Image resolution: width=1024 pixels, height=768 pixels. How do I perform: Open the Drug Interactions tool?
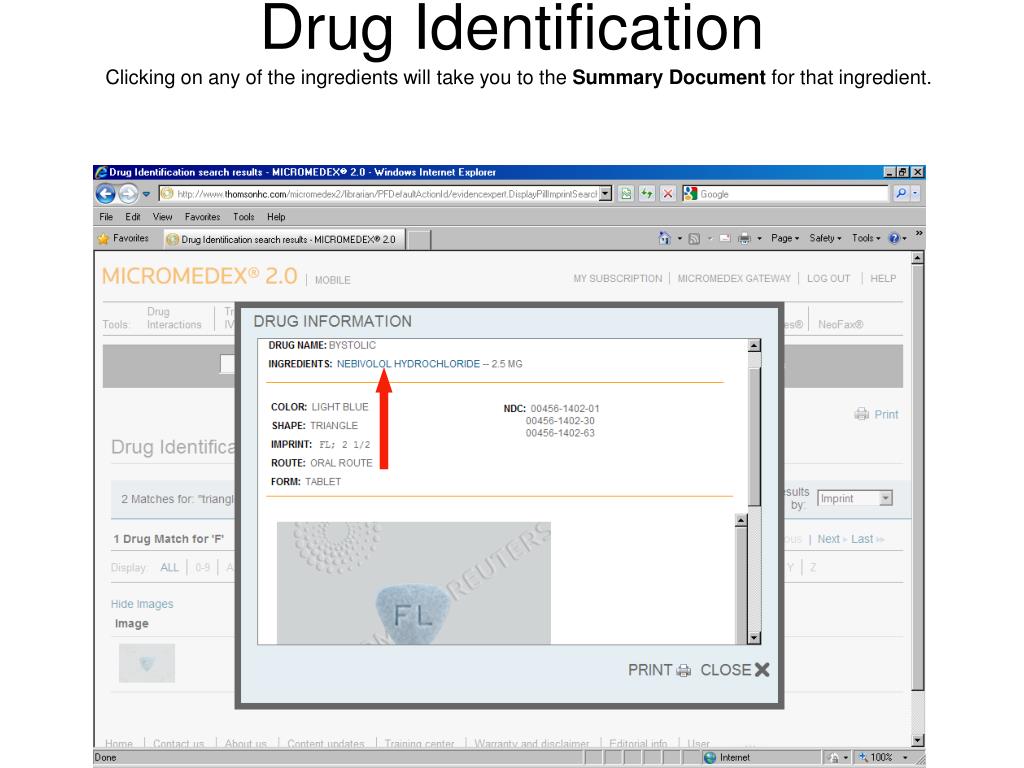(174, 318)
